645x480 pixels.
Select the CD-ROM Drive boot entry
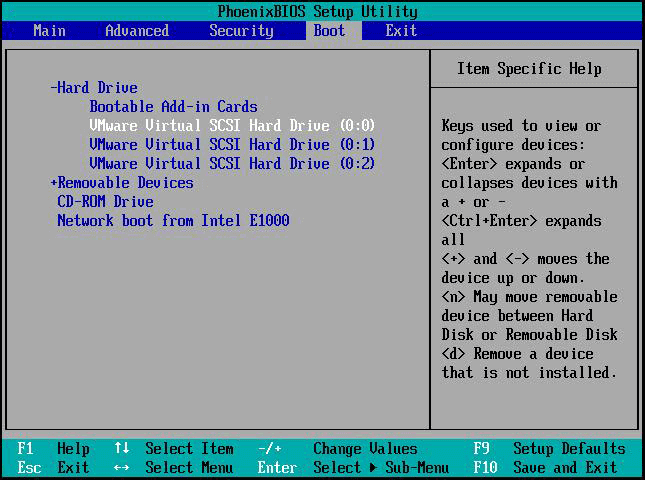point(105,202)
